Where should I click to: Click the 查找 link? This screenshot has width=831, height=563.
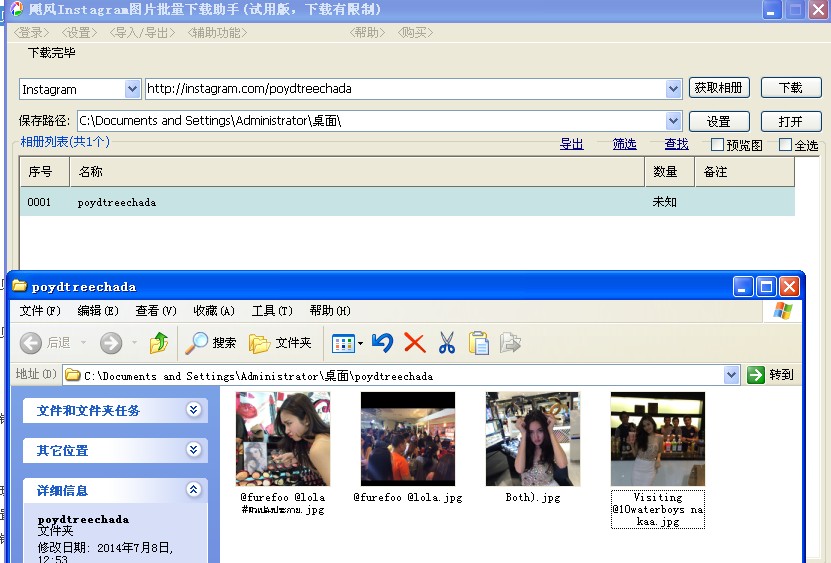point(676,144)
